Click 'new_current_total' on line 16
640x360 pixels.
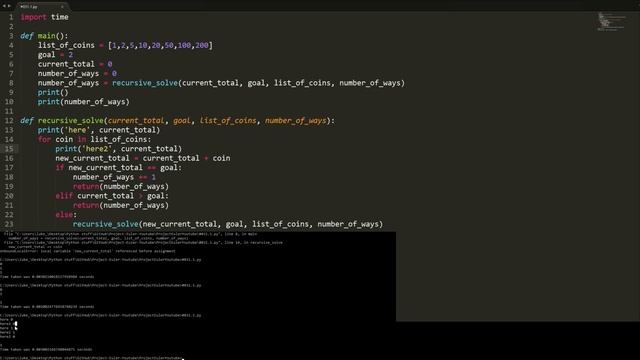pyautogui.click(x=92, y=158)
